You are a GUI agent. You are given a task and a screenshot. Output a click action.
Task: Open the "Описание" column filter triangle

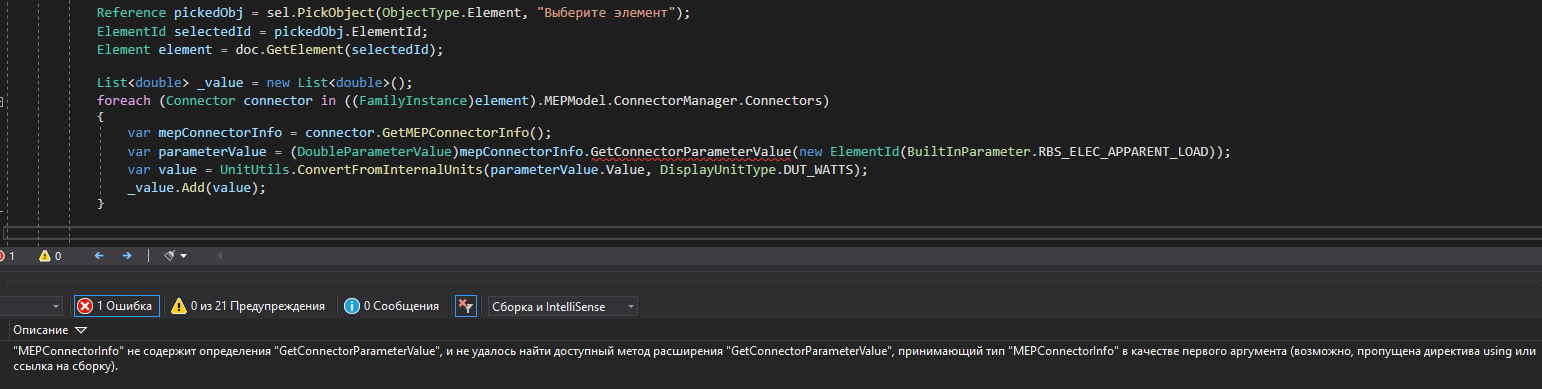pos(81,330)
